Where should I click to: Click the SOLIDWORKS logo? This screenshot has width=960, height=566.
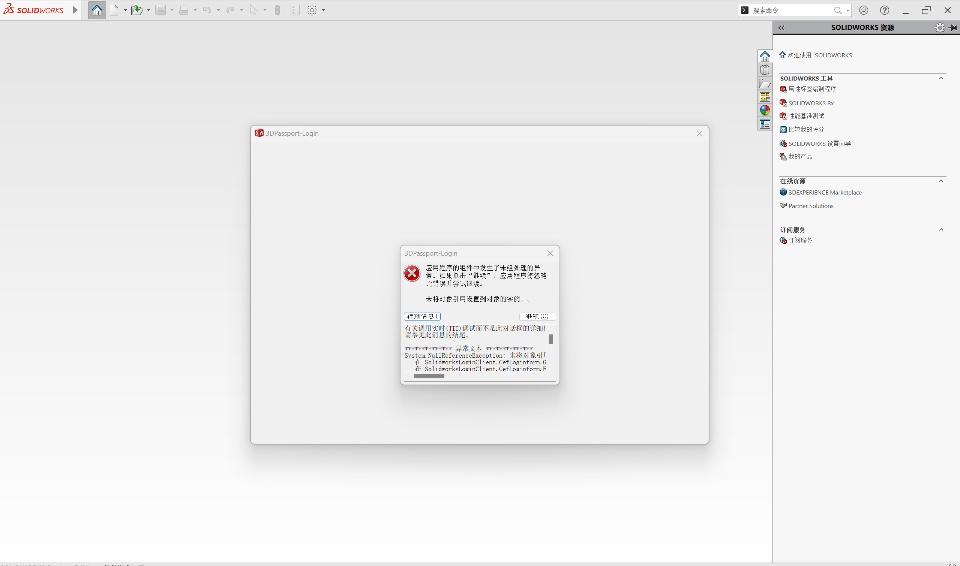click(x=34, y=10)
